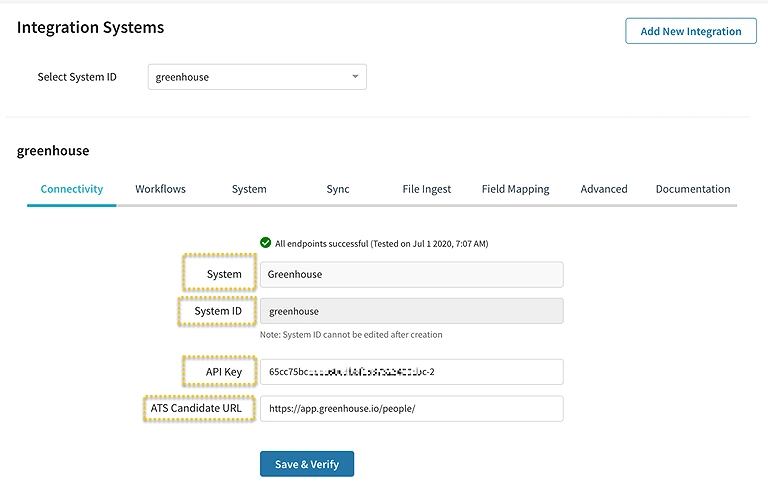The image size is (768, 490).
Task: Click the greyed System ID field
Action: coord(411,311)
